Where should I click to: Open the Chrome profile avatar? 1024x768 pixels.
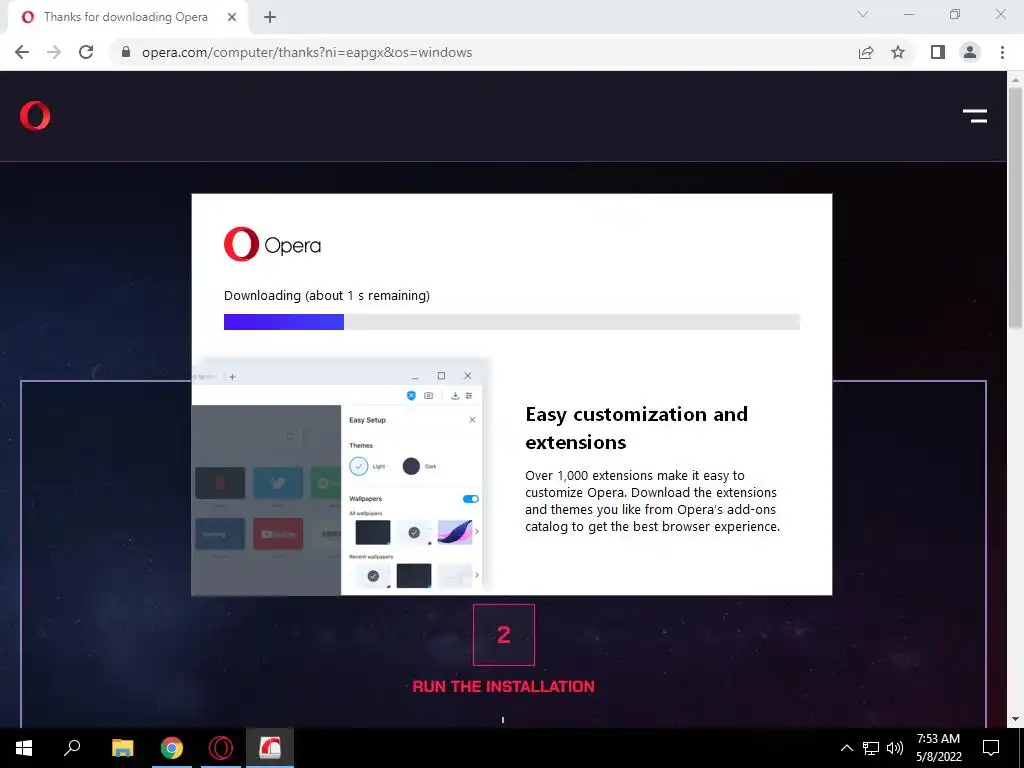[970, 52]
